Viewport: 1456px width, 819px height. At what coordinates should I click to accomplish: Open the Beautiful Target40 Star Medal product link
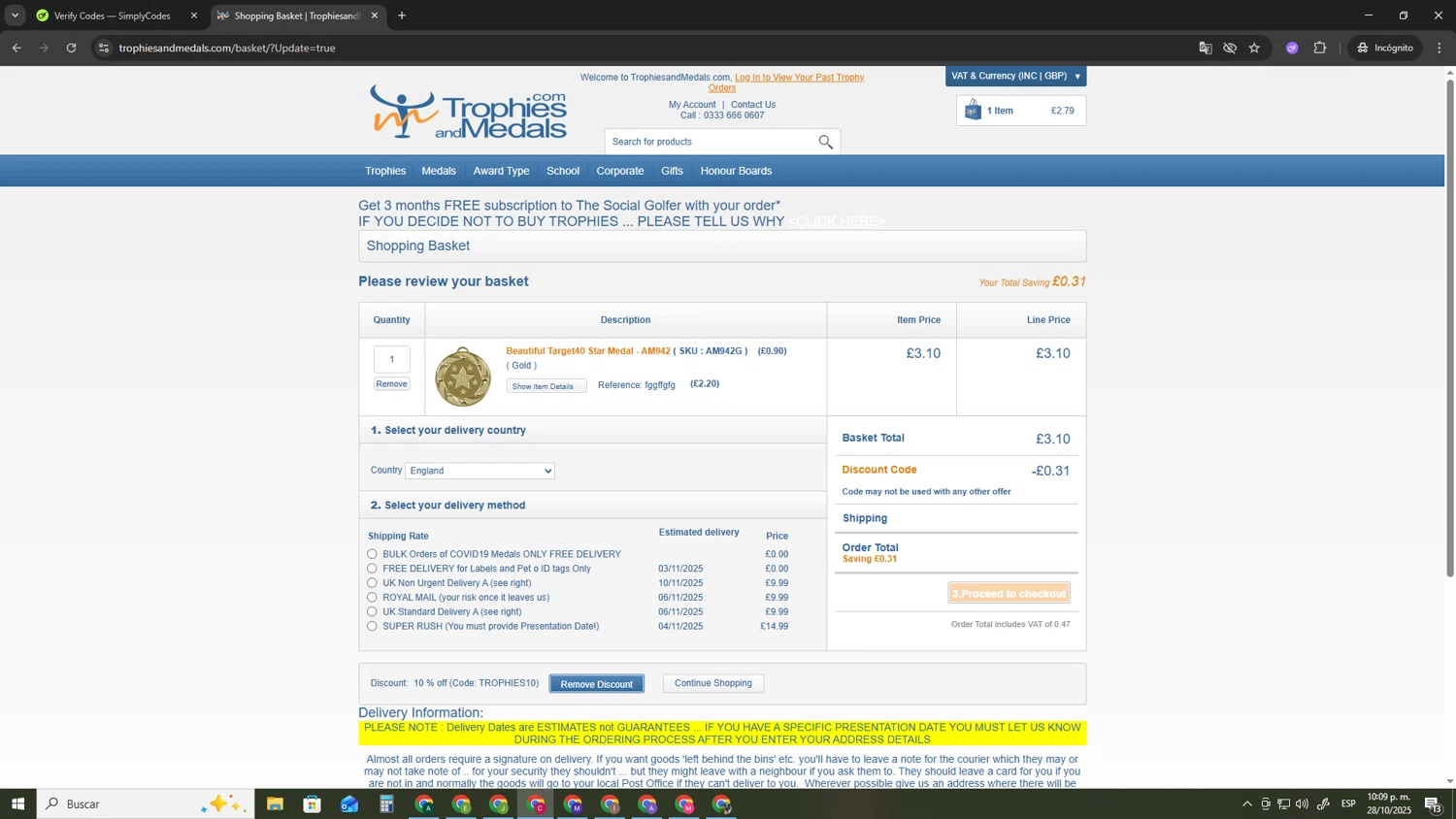tap(588, 351)
